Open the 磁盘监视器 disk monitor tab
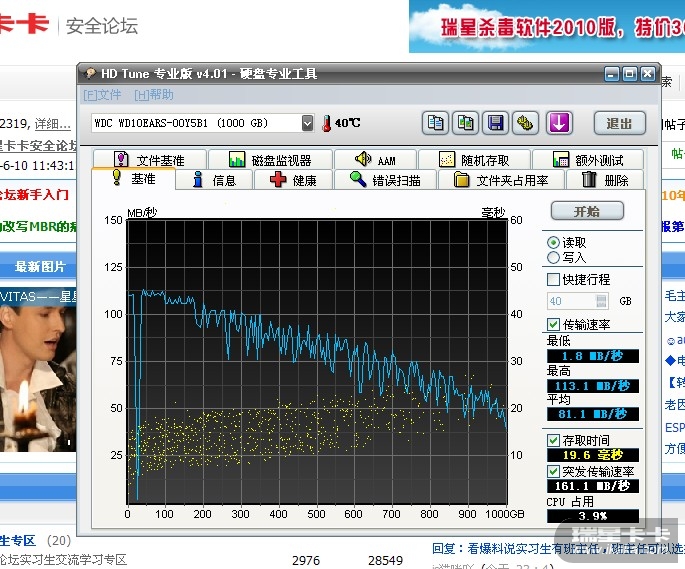Image resolution: width=685 pixels, height=569 pixels. 269,160
